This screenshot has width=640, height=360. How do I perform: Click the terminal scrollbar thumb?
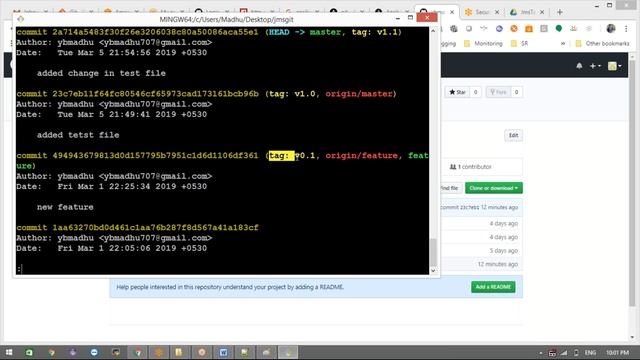coord(433,252)
